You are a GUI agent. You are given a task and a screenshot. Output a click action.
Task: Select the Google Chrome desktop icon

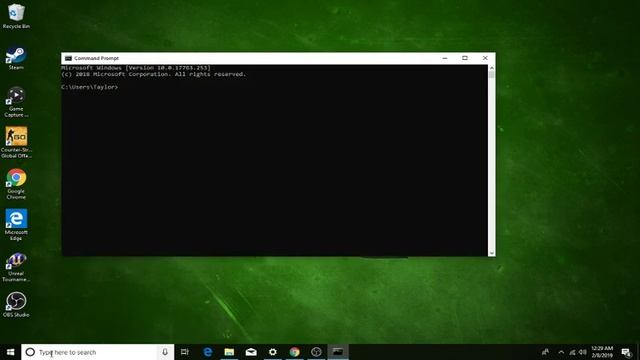16,184
